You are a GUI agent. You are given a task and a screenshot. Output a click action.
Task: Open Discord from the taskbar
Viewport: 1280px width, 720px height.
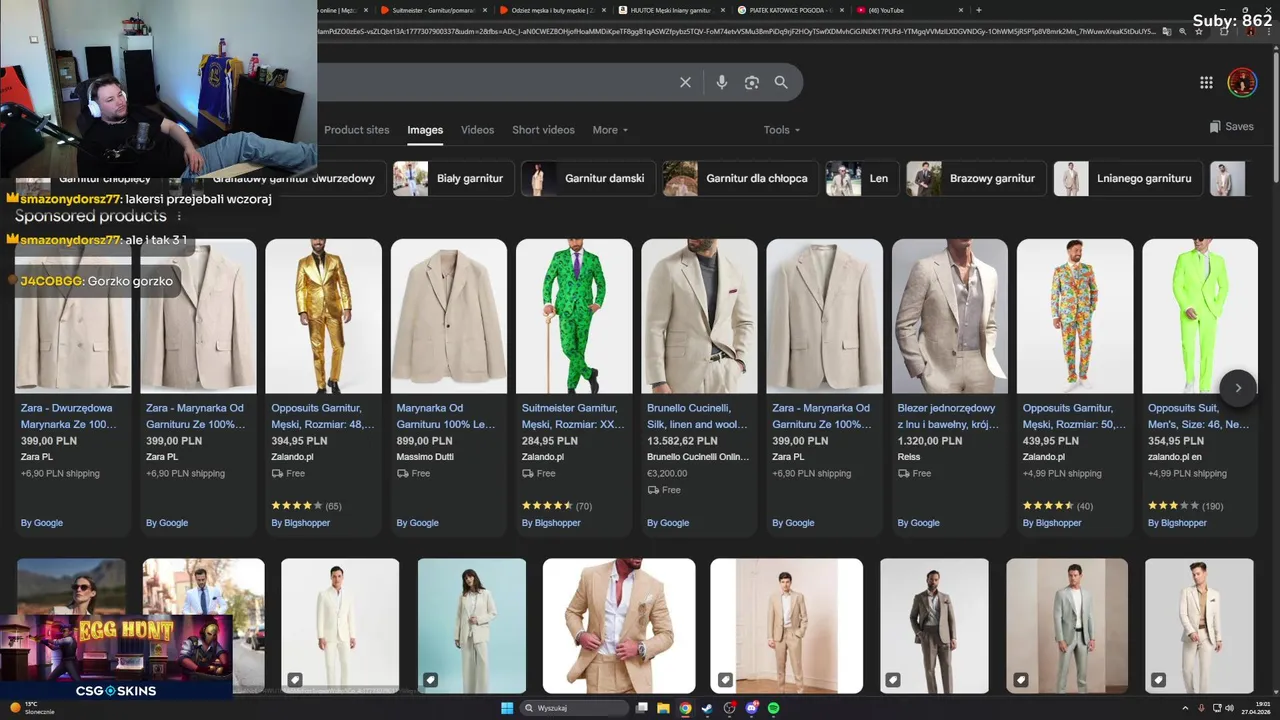pyautogui.click(x=752, y=708)
